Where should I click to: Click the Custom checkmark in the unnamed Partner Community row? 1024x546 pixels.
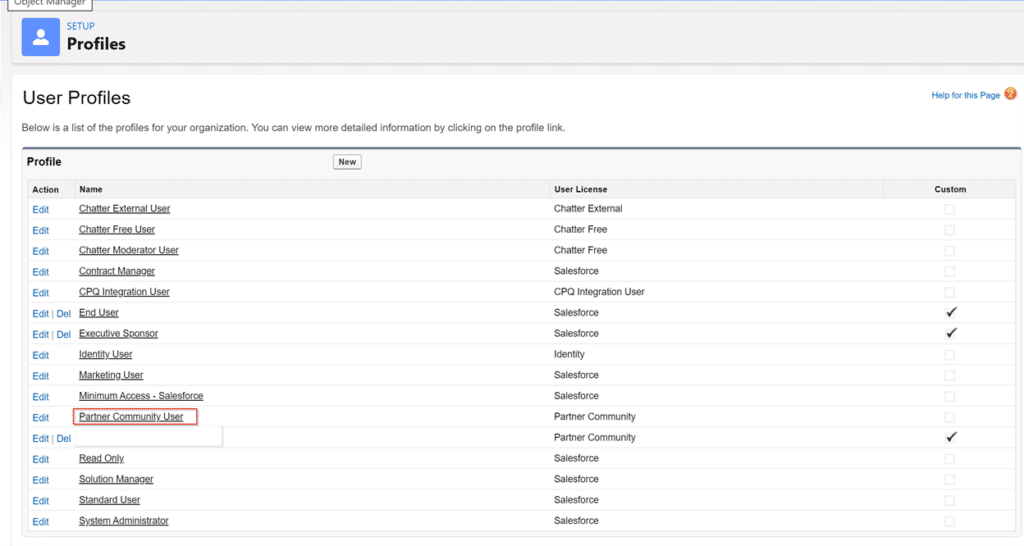951,437
